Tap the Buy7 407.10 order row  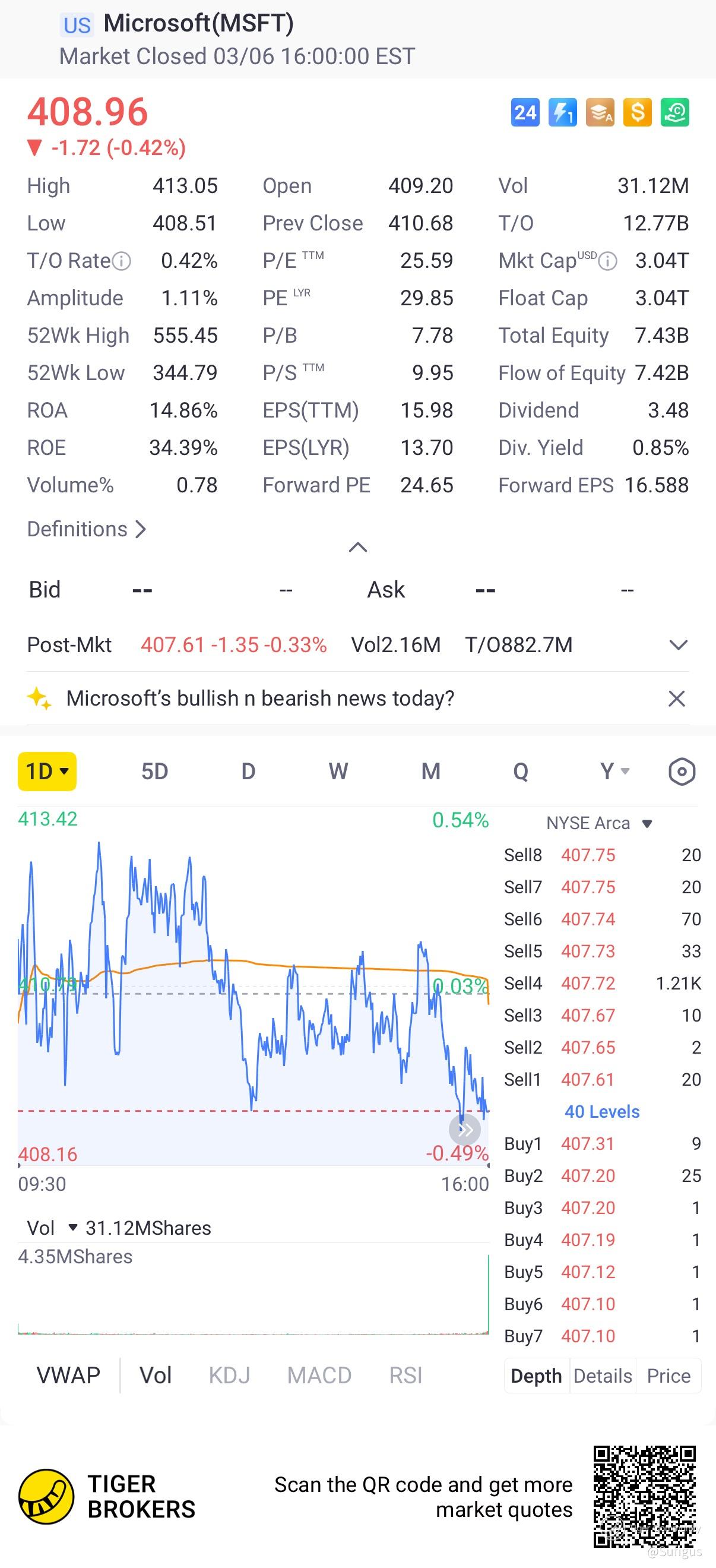point(602,1336)
